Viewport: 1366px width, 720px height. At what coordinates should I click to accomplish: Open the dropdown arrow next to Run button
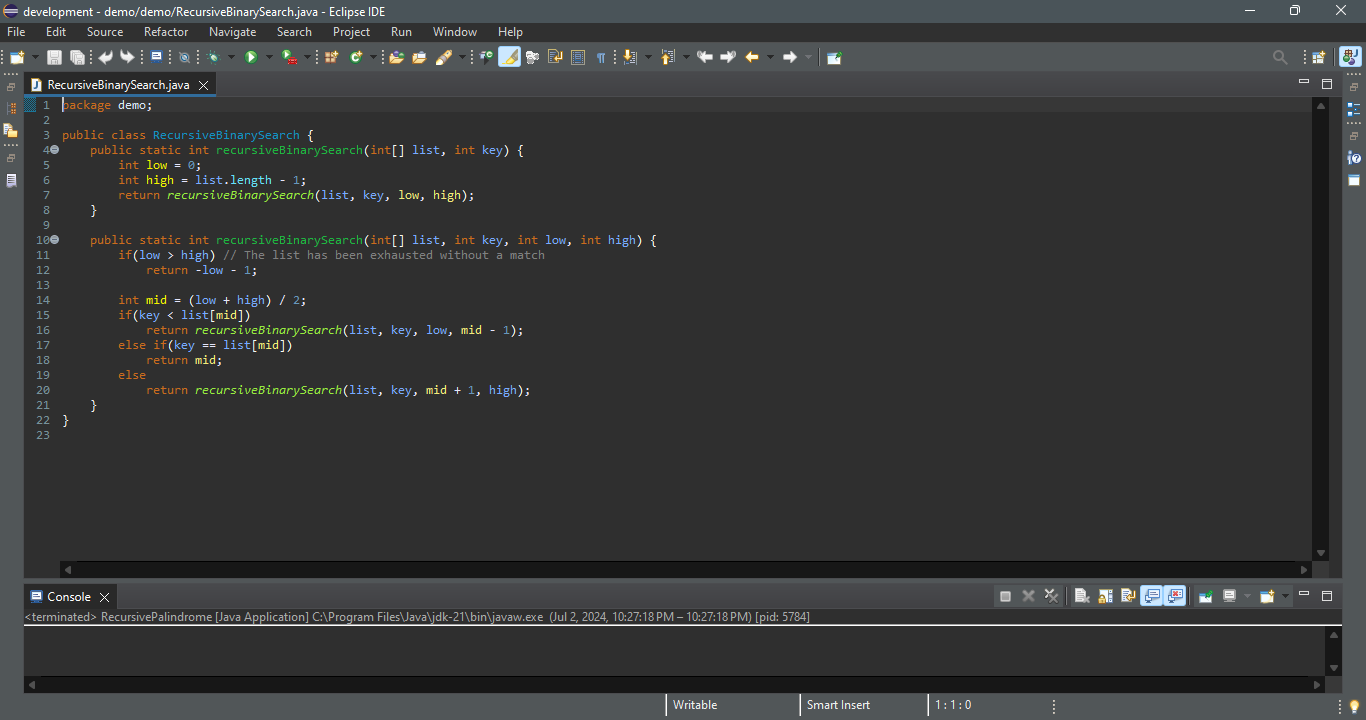point(268,57)
